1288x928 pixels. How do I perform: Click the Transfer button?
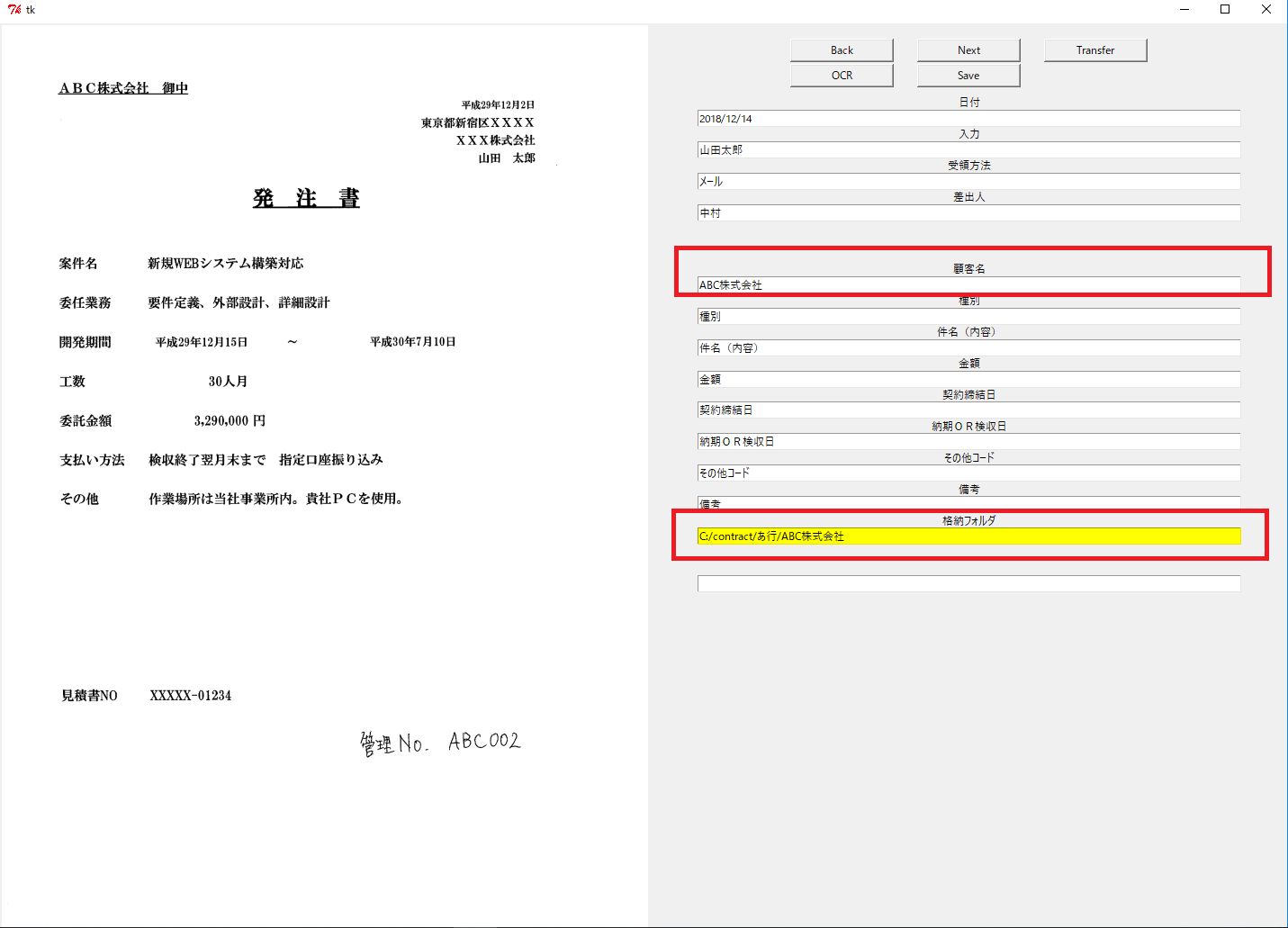pyautogui.click(x=1094, y=50)
